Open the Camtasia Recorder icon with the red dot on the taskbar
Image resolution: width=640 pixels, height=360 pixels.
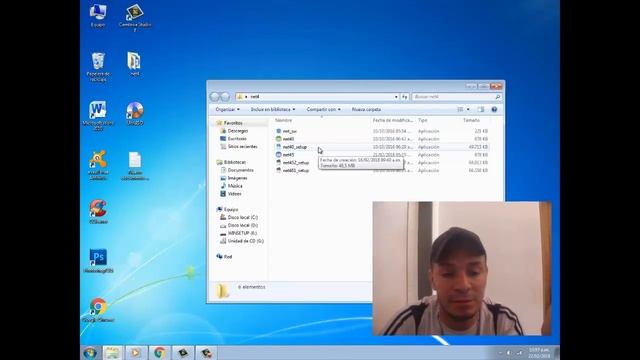[206, 353]
